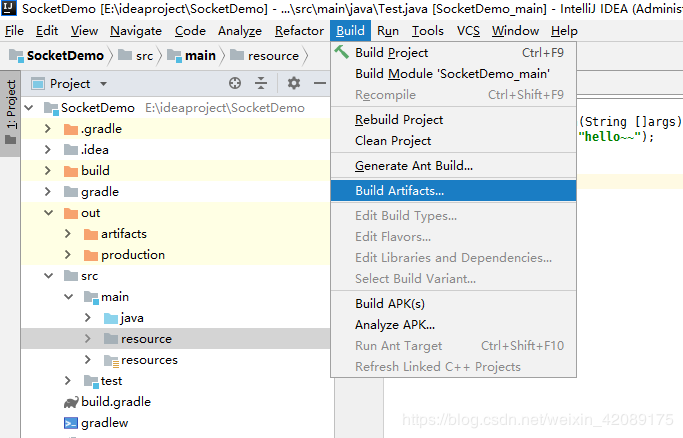
Task: Expand the .idea folder
Action: point(48,150)
